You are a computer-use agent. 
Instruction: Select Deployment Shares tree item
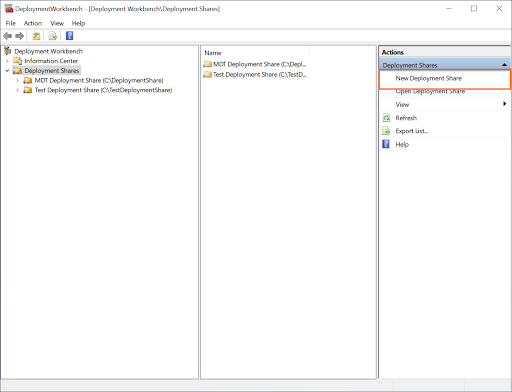click(x=52, y=71)
